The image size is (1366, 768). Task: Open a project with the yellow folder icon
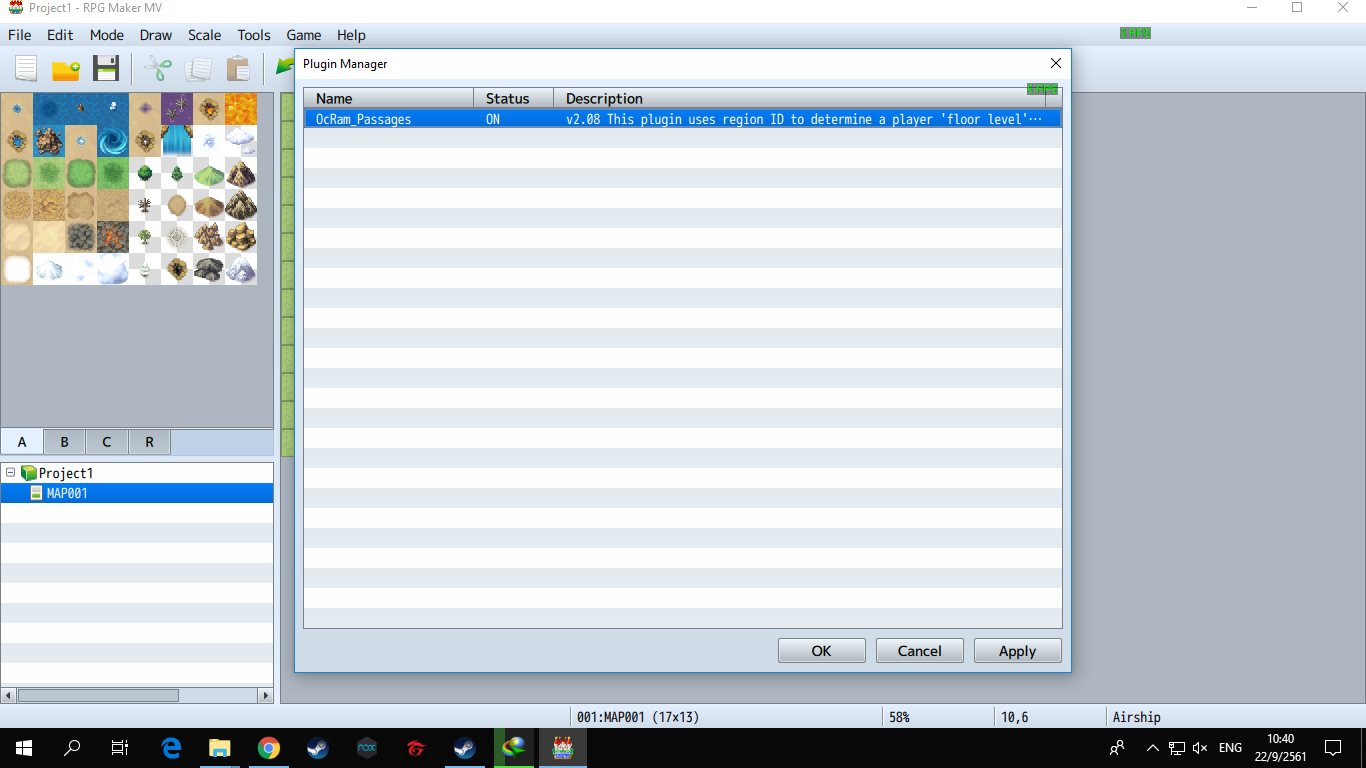click(66, 69)
